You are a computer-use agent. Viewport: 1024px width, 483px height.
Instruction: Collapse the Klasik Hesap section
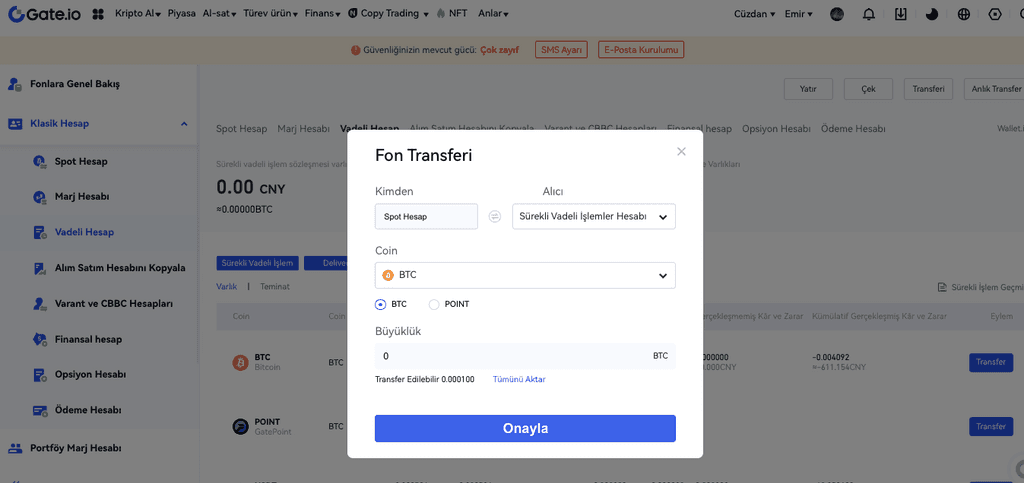[184, 124]
